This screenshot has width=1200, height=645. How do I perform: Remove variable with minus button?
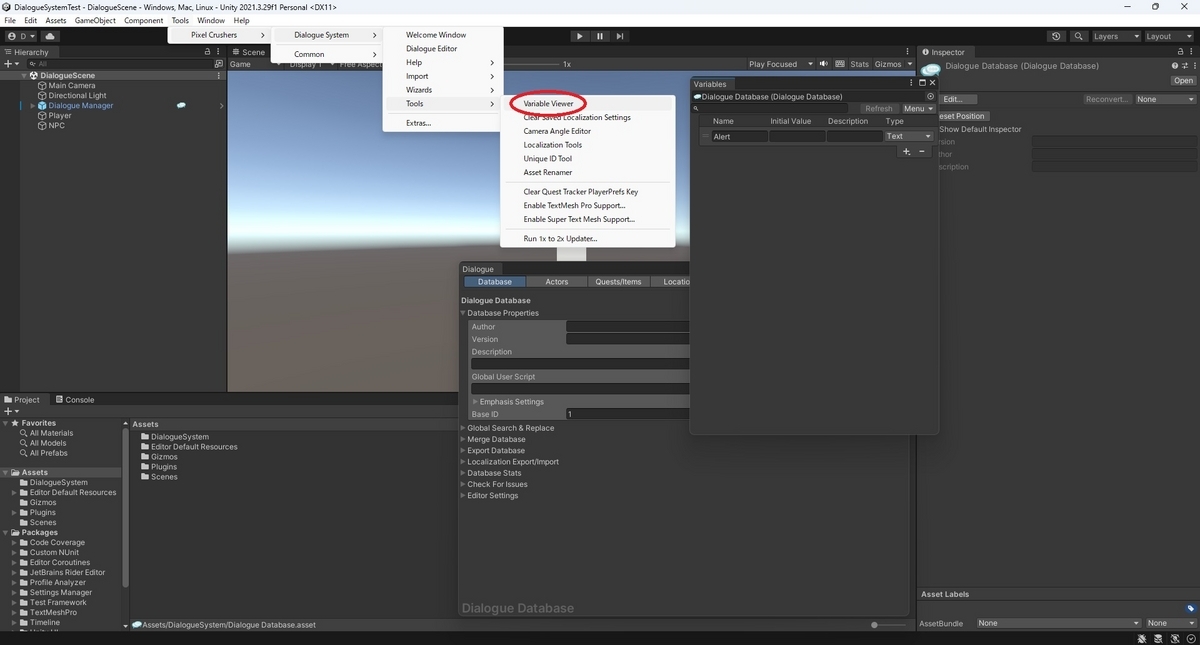pyautogui.click(x=921, y=151)
